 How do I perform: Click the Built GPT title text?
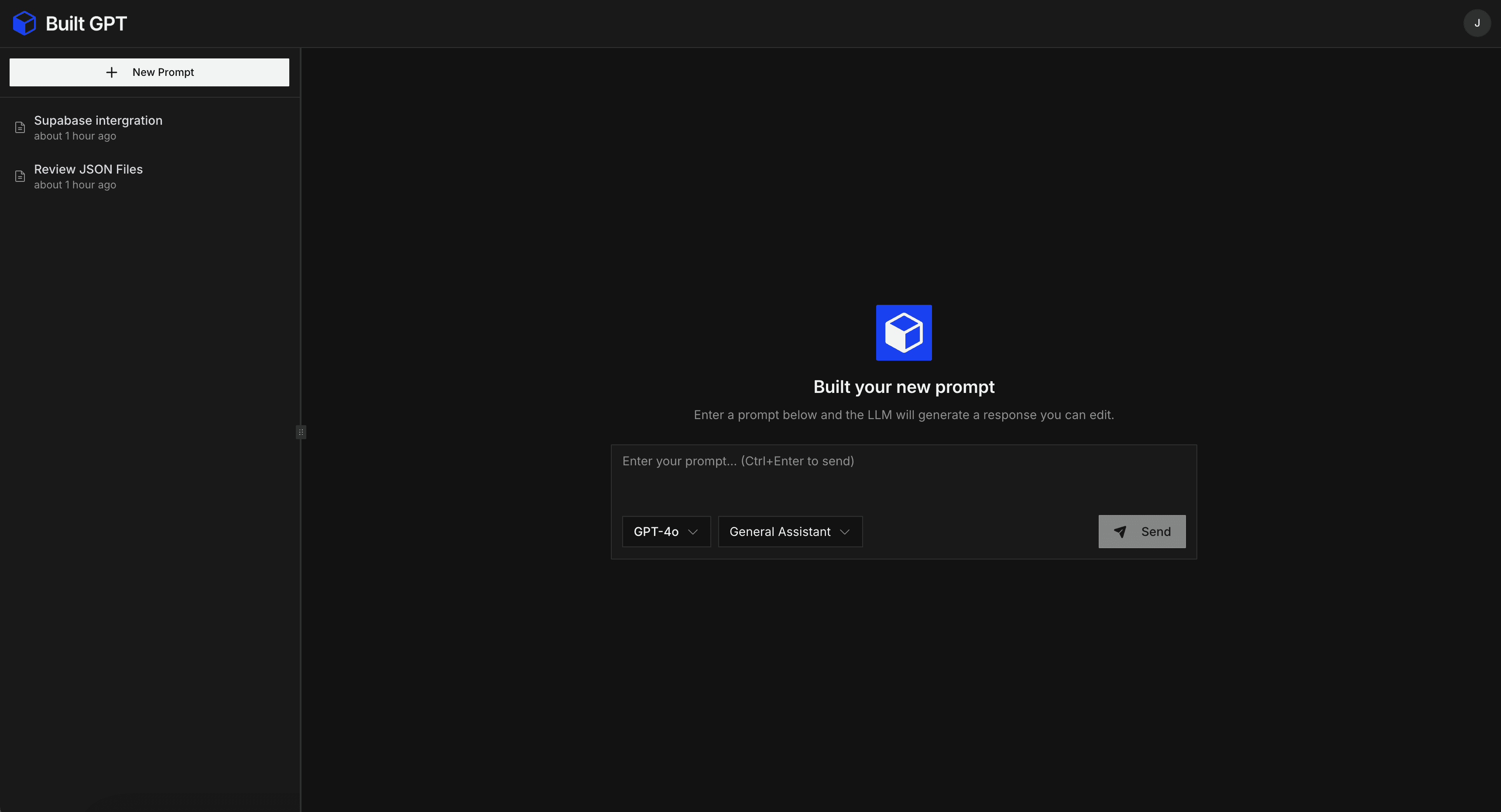(86, 23)
